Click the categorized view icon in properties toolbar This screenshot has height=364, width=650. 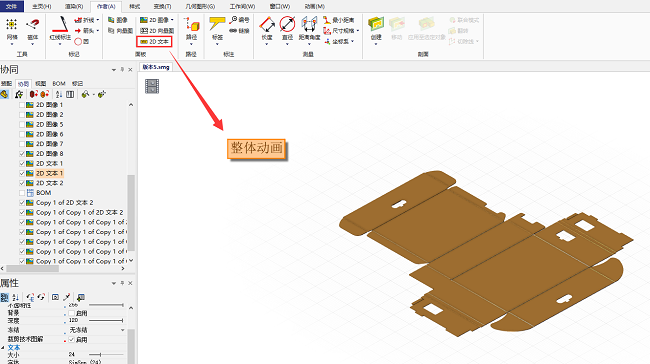pyautogui.click(x=5, y=297)
